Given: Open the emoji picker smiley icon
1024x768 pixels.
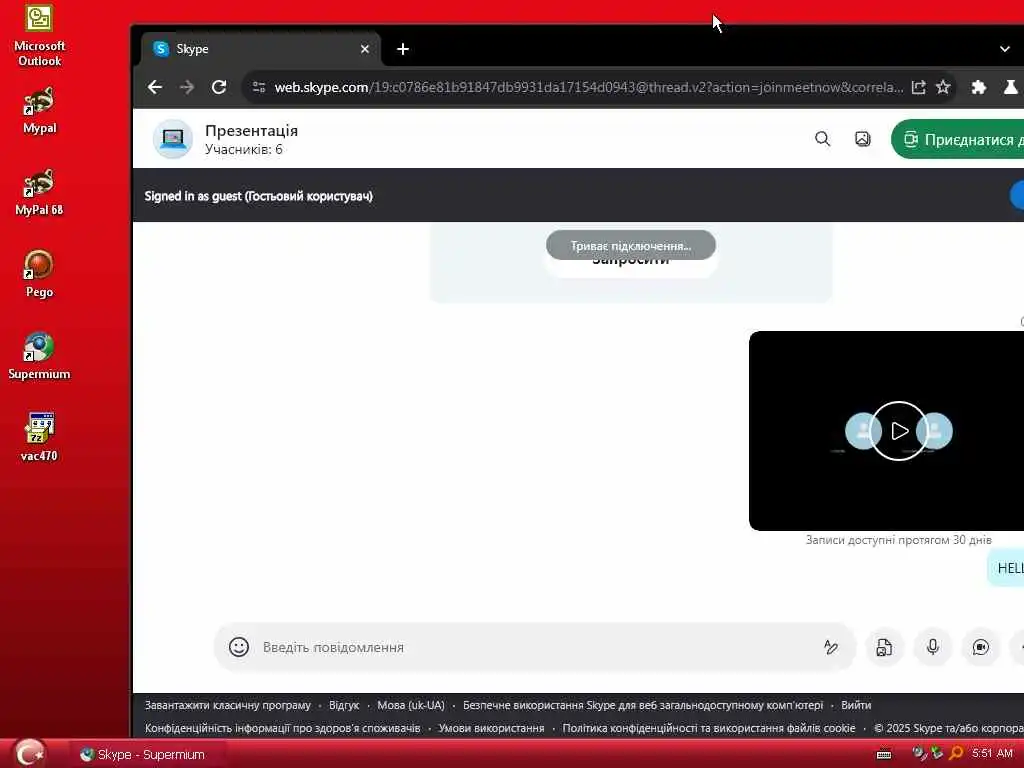Looking at the screenshot, I should pyautogui.click(x=239, y=647).
